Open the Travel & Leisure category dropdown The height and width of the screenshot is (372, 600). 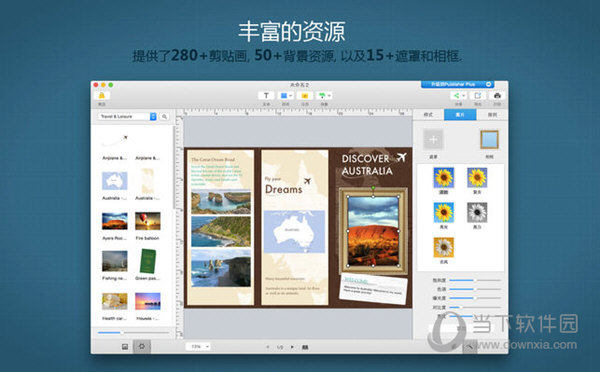coord(127,116)
